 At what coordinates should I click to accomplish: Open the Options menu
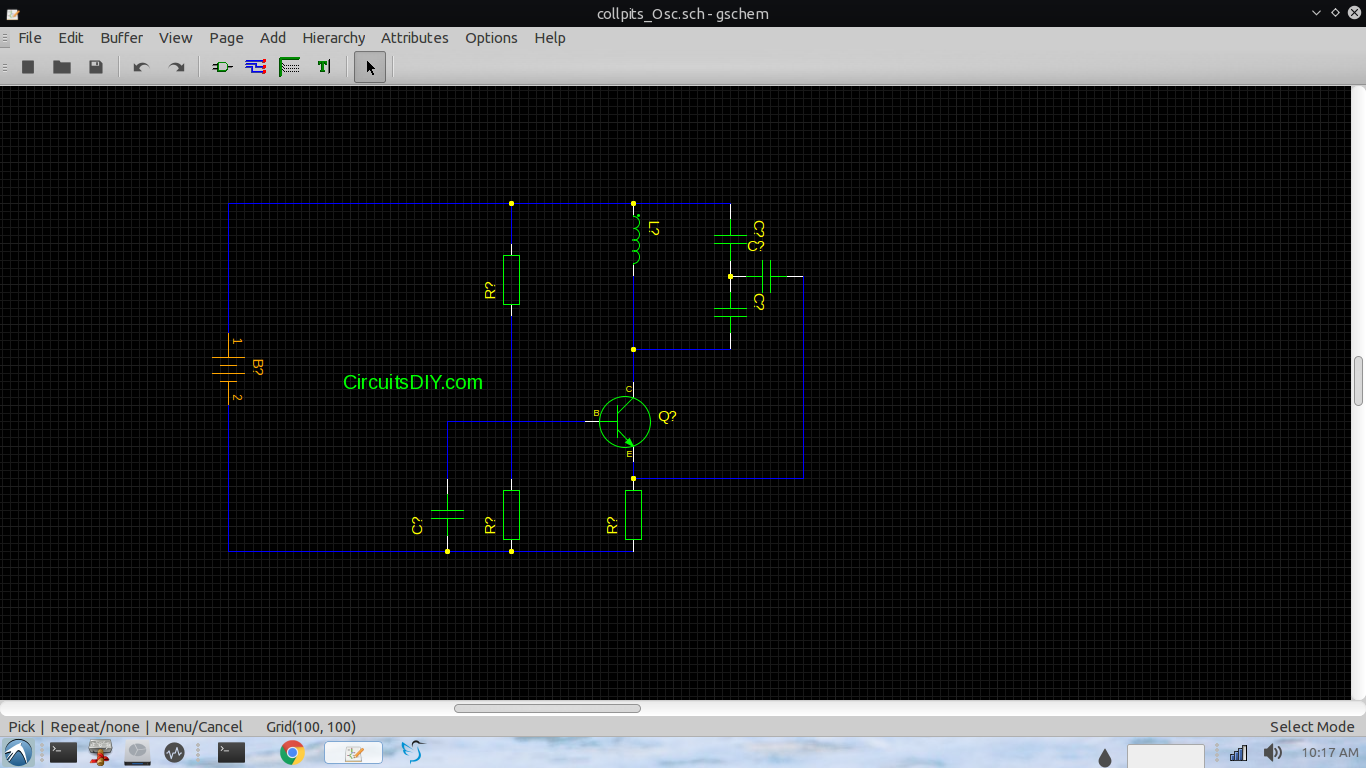(x=491, y=38)
